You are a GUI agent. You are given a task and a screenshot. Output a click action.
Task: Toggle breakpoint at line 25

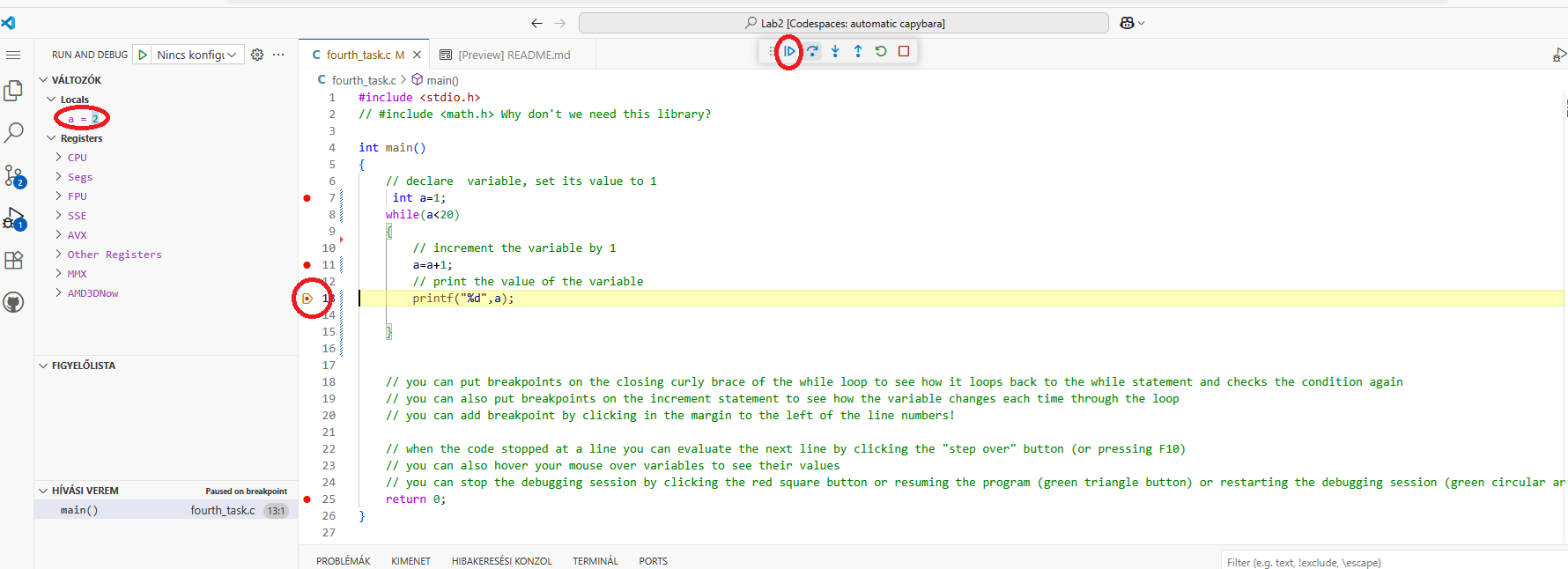(x=307, y=499)
